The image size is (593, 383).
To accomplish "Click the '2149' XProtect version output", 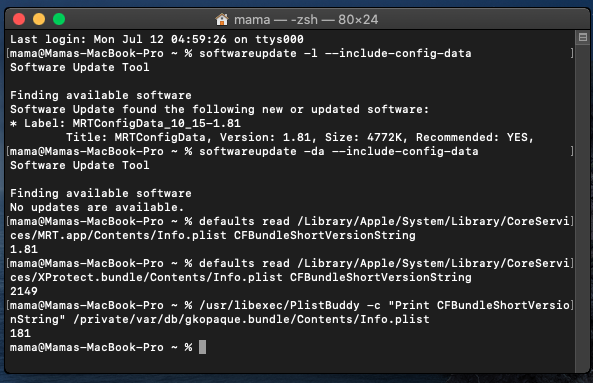I will pos(24,291).
